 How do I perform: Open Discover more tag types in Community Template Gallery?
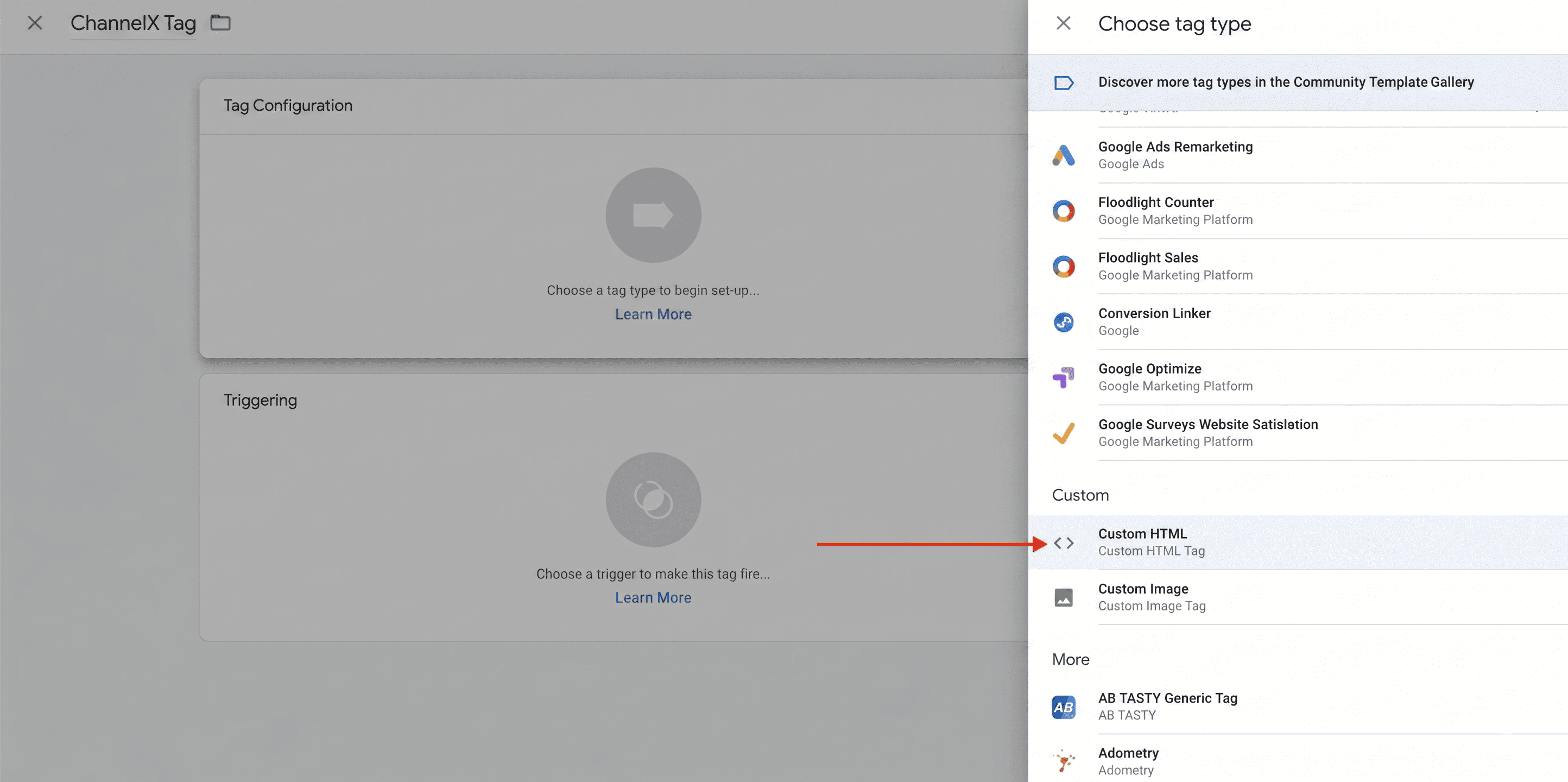click(x=1298, y=82)
